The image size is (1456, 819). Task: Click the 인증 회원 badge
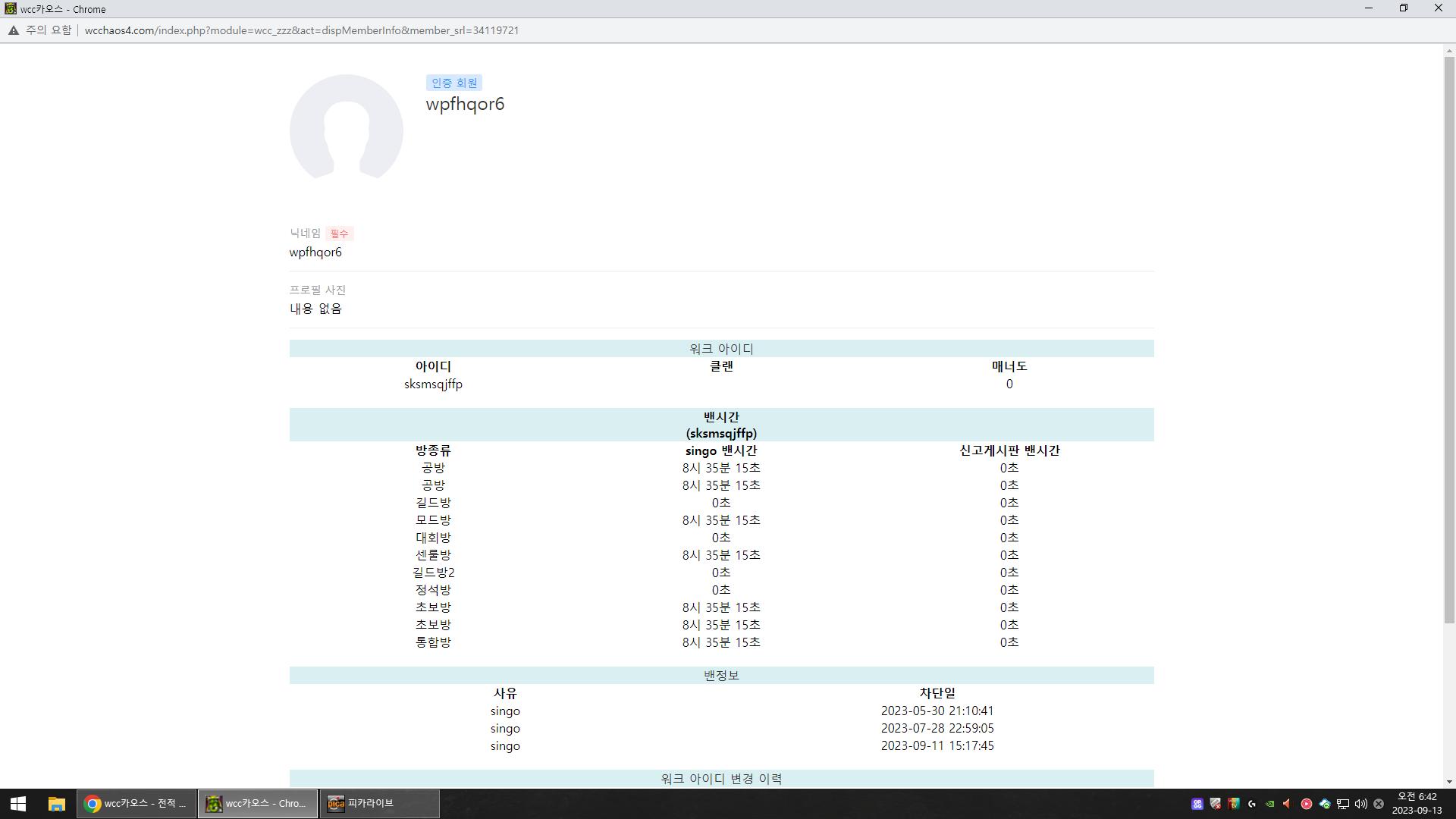(454, 83)
